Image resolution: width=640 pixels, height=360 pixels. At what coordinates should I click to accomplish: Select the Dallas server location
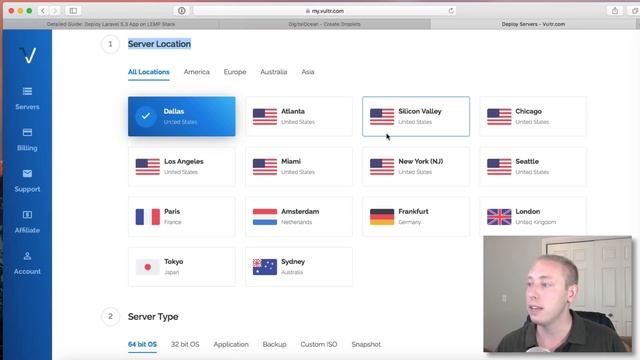pos(182,116)
